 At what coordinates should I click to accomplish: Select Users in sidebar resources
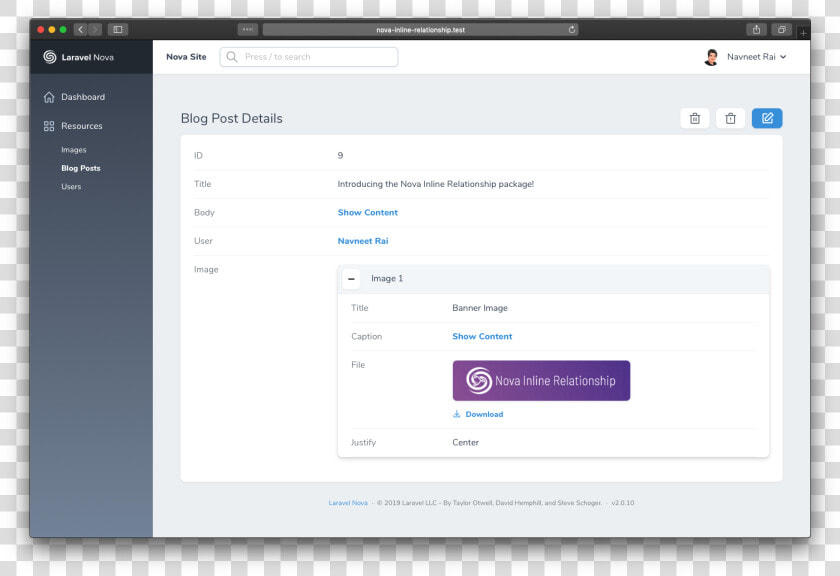coord(71,186)
